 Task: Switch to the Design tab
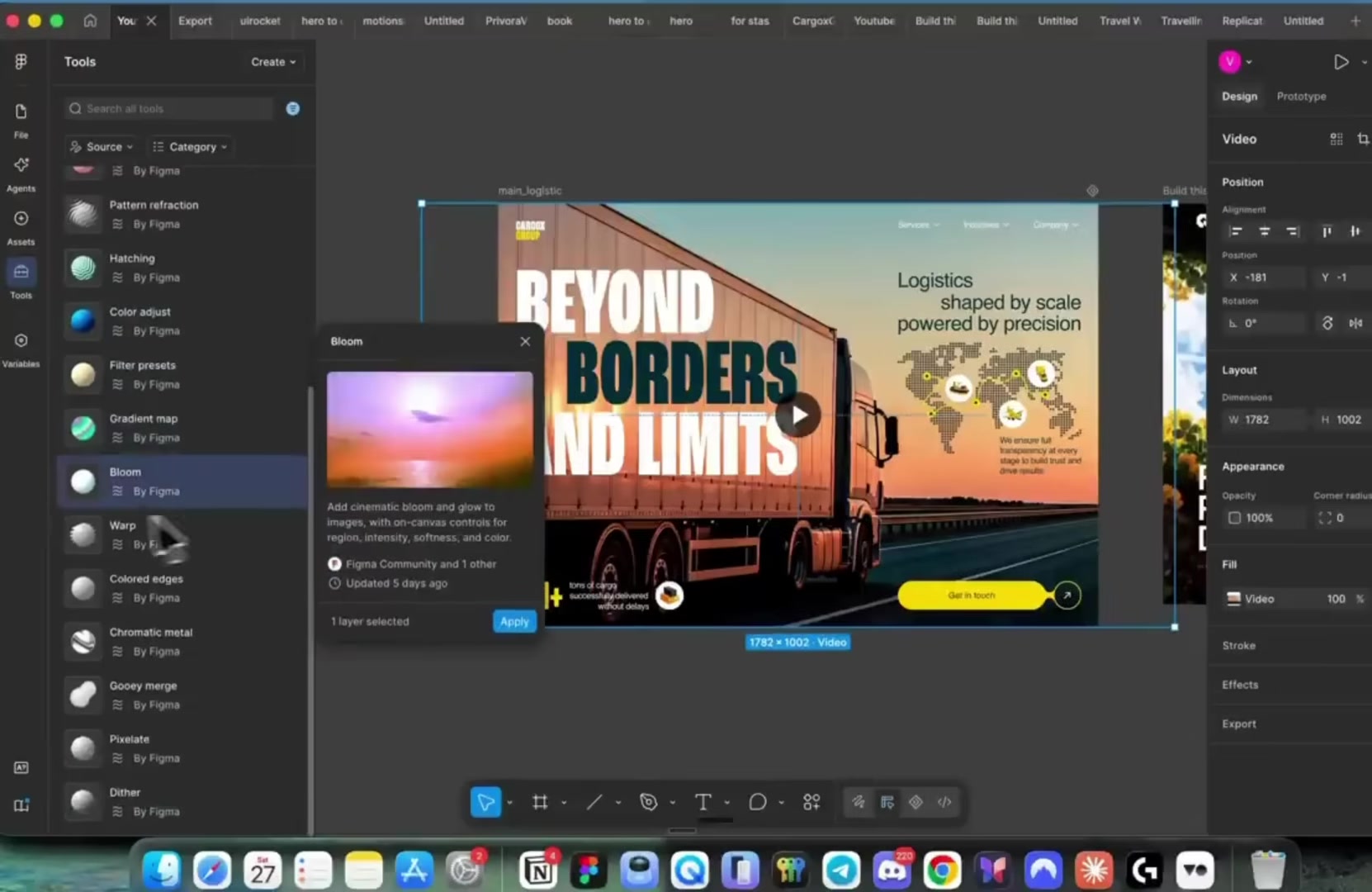point(1239,96)
